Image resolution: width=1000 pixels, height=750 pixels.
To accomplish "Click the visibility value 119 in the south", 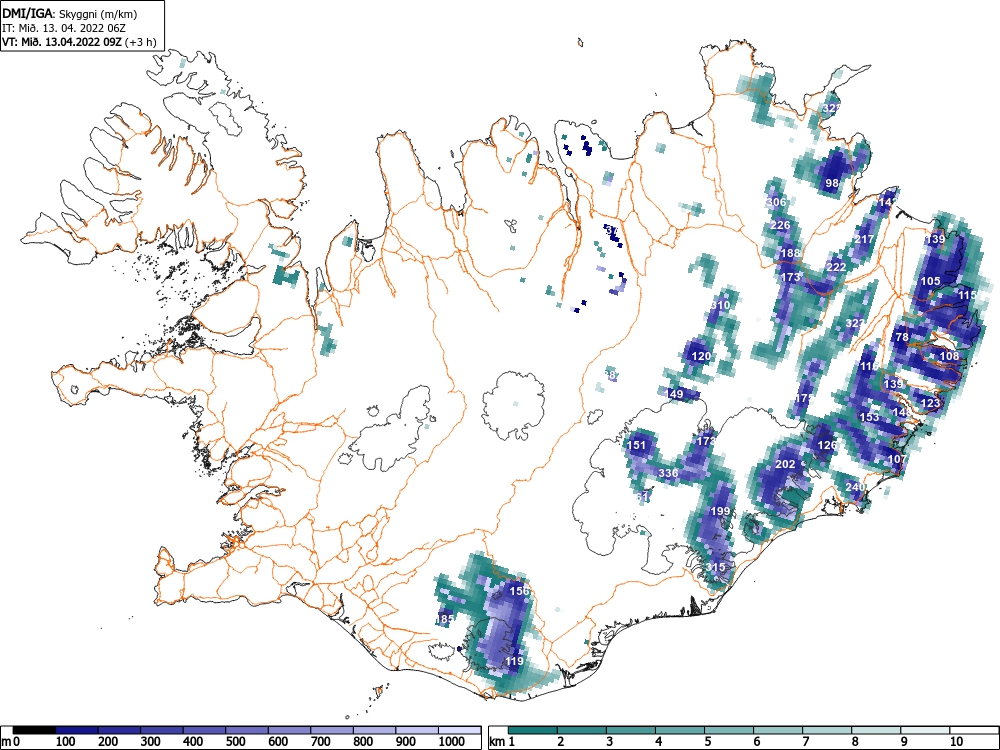I will point(513,661).
